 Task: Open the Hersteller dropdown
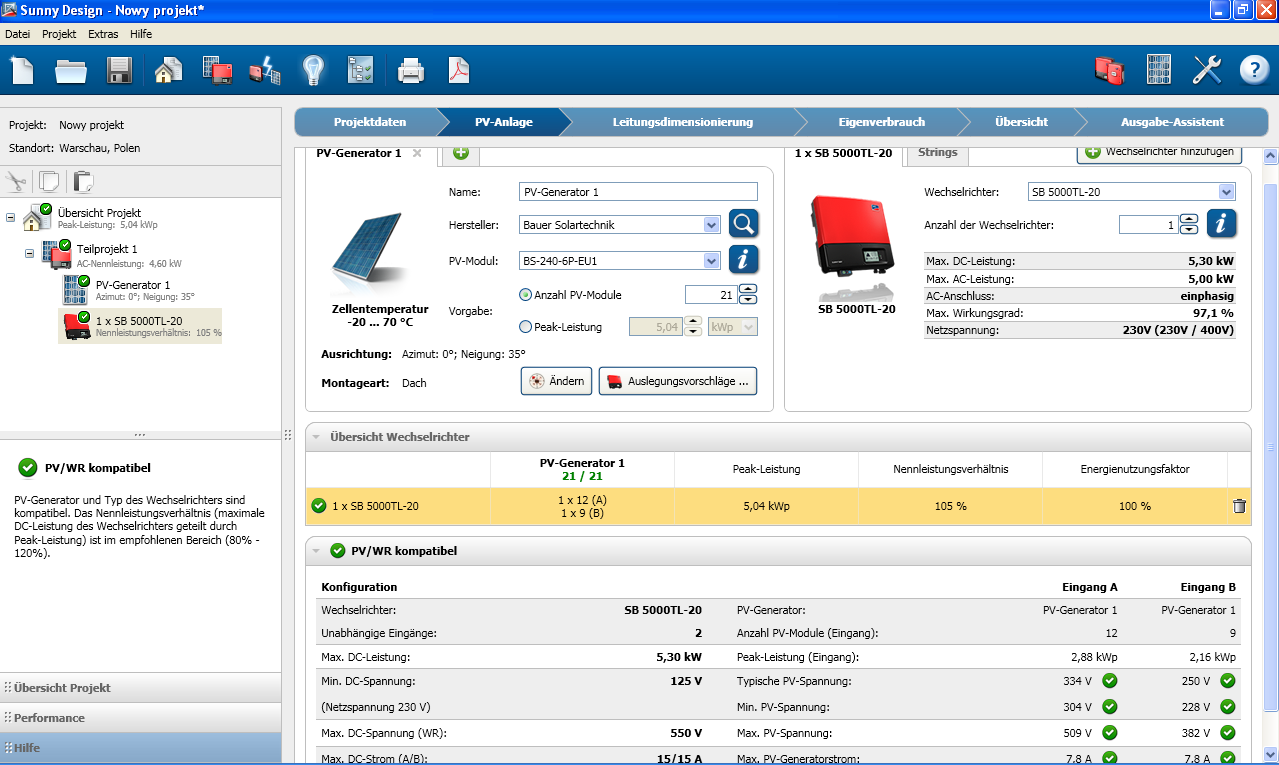(x=711, y=225)
